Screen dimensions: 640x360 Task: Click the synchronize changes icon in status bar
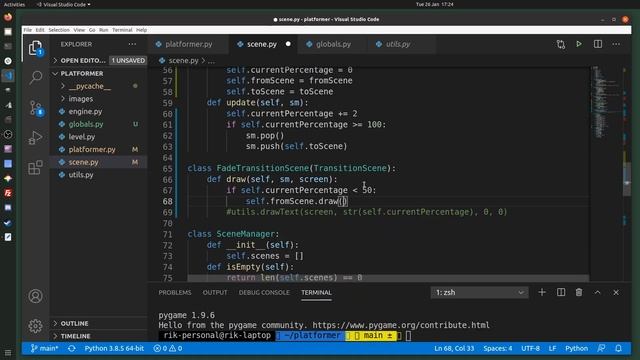coord(72,348)
